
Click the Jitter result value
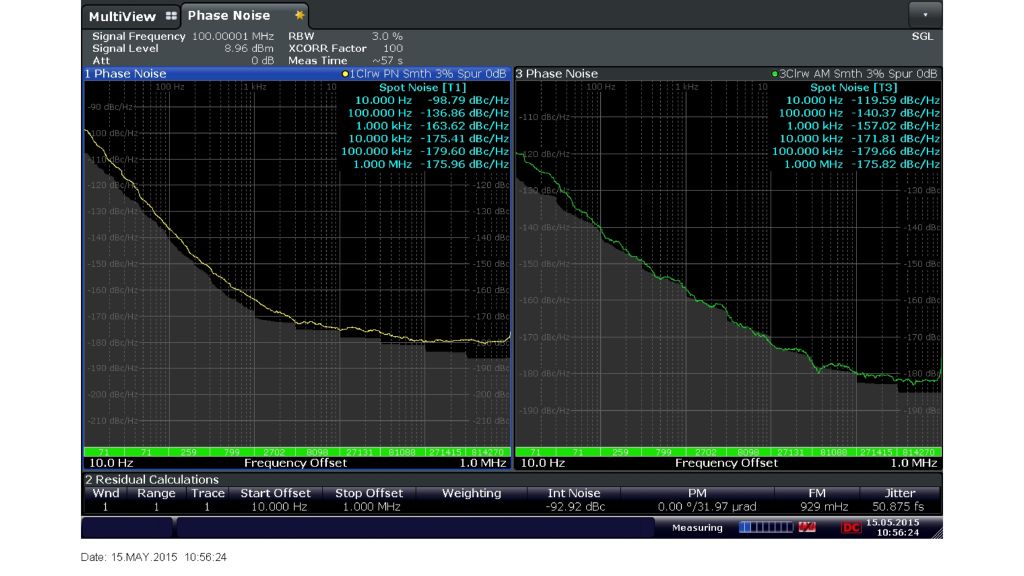[900, 508]
